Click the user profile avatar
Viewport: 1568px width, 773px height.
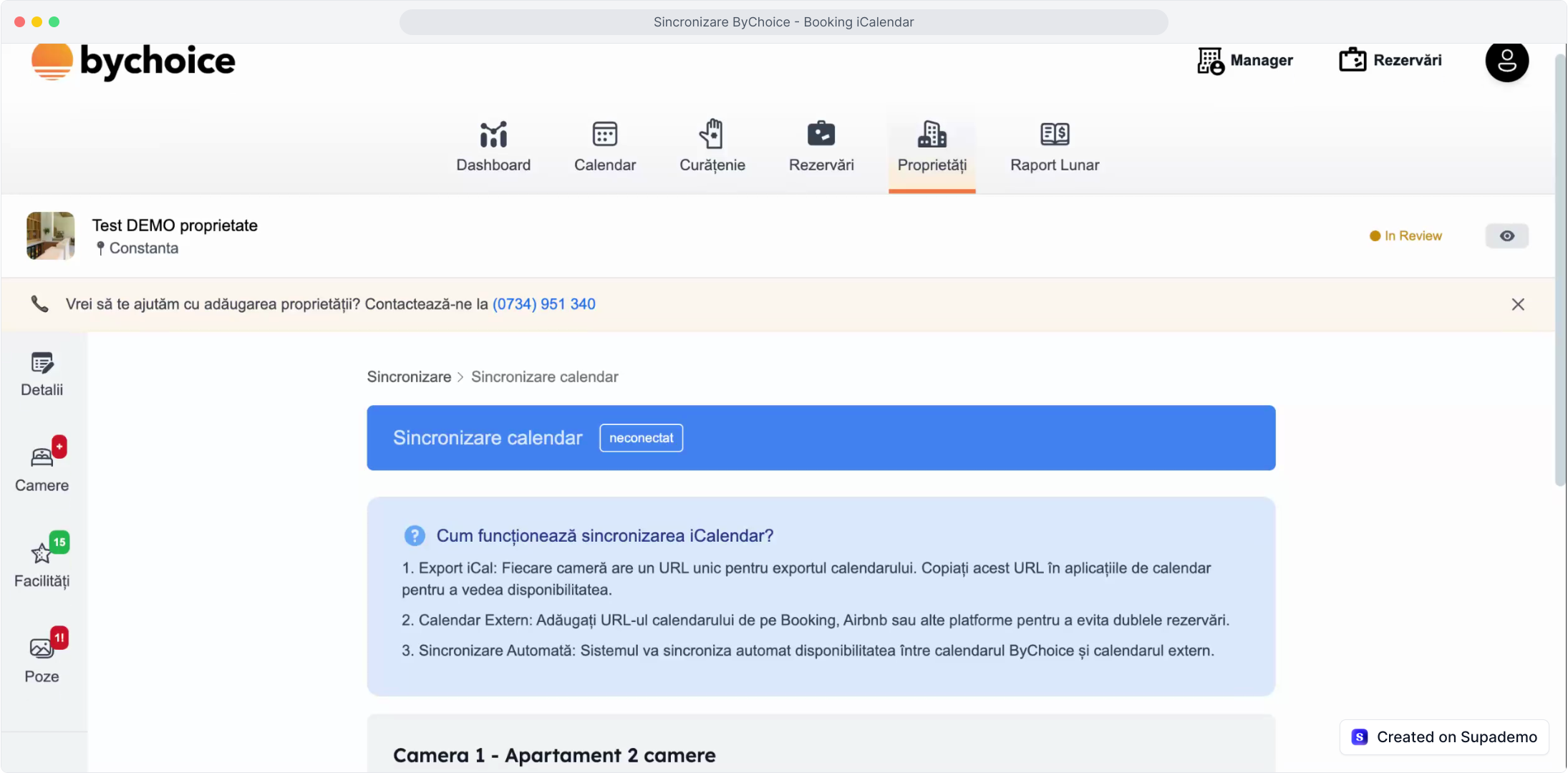pyautogui.click(x=1506, y=61)
